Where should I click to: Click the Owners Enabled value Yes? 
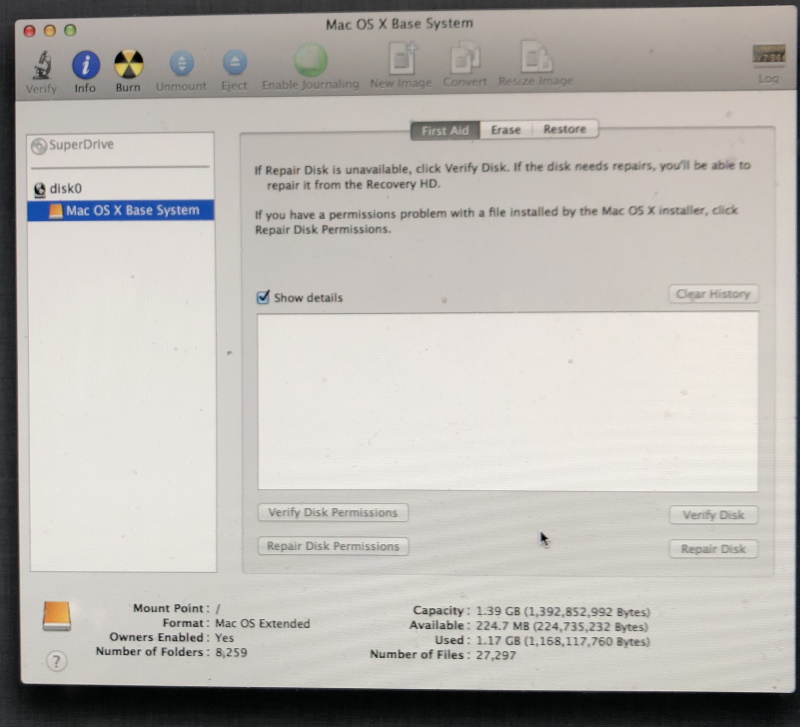pos(224,638)
